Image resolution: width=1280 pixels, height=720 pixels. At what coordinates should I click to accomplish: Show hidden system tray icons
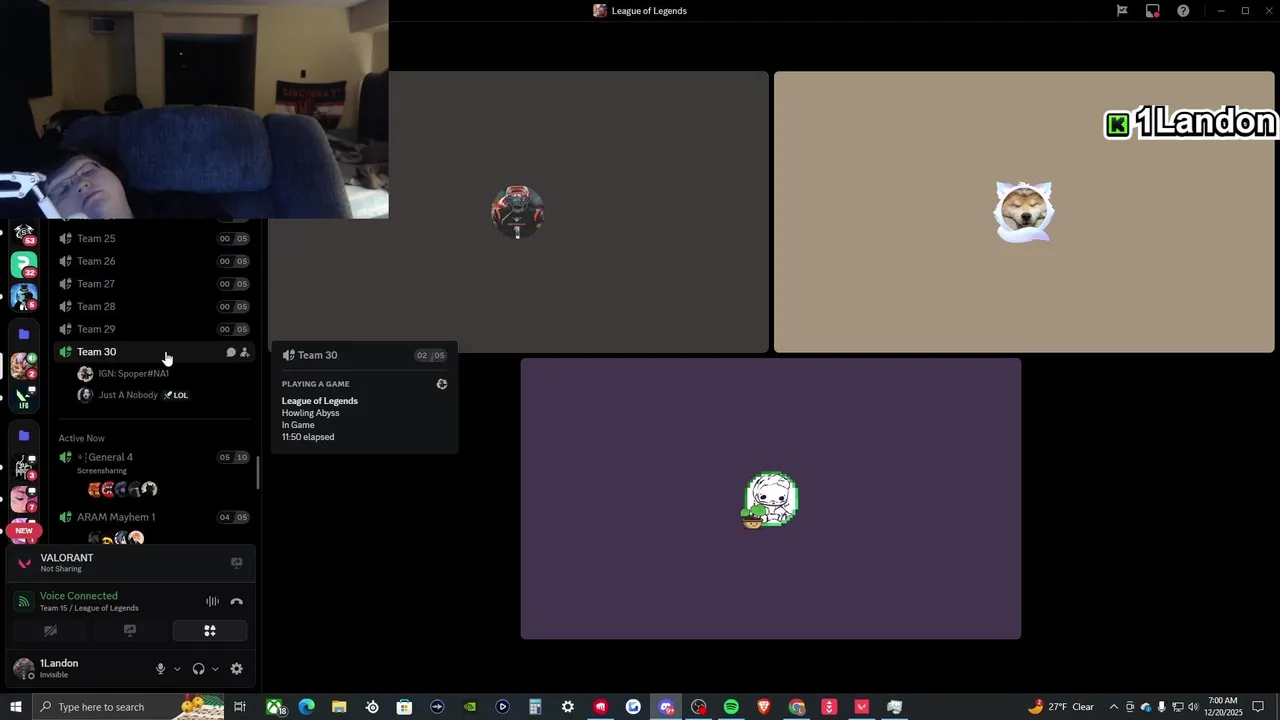click(1113, 707)
